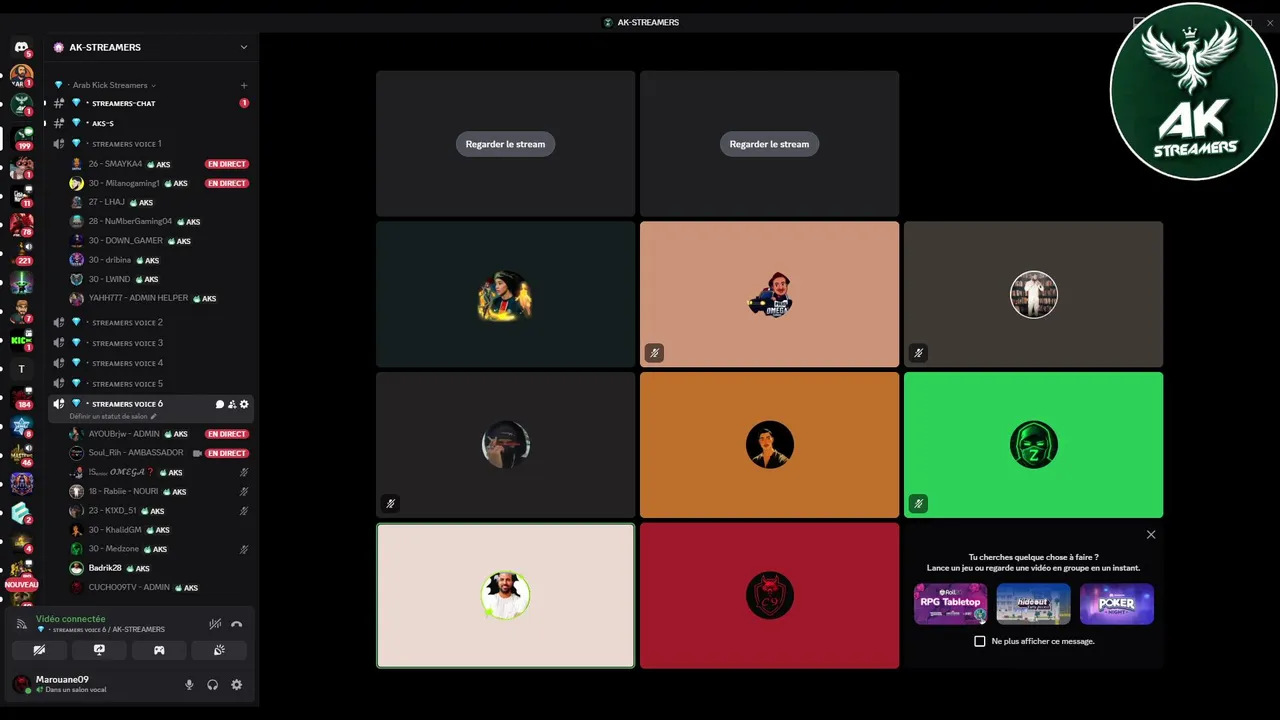Viewport: 1280px width, 720px height.
Task: Open Marouane09 account panel
Action: coord(90,685)
